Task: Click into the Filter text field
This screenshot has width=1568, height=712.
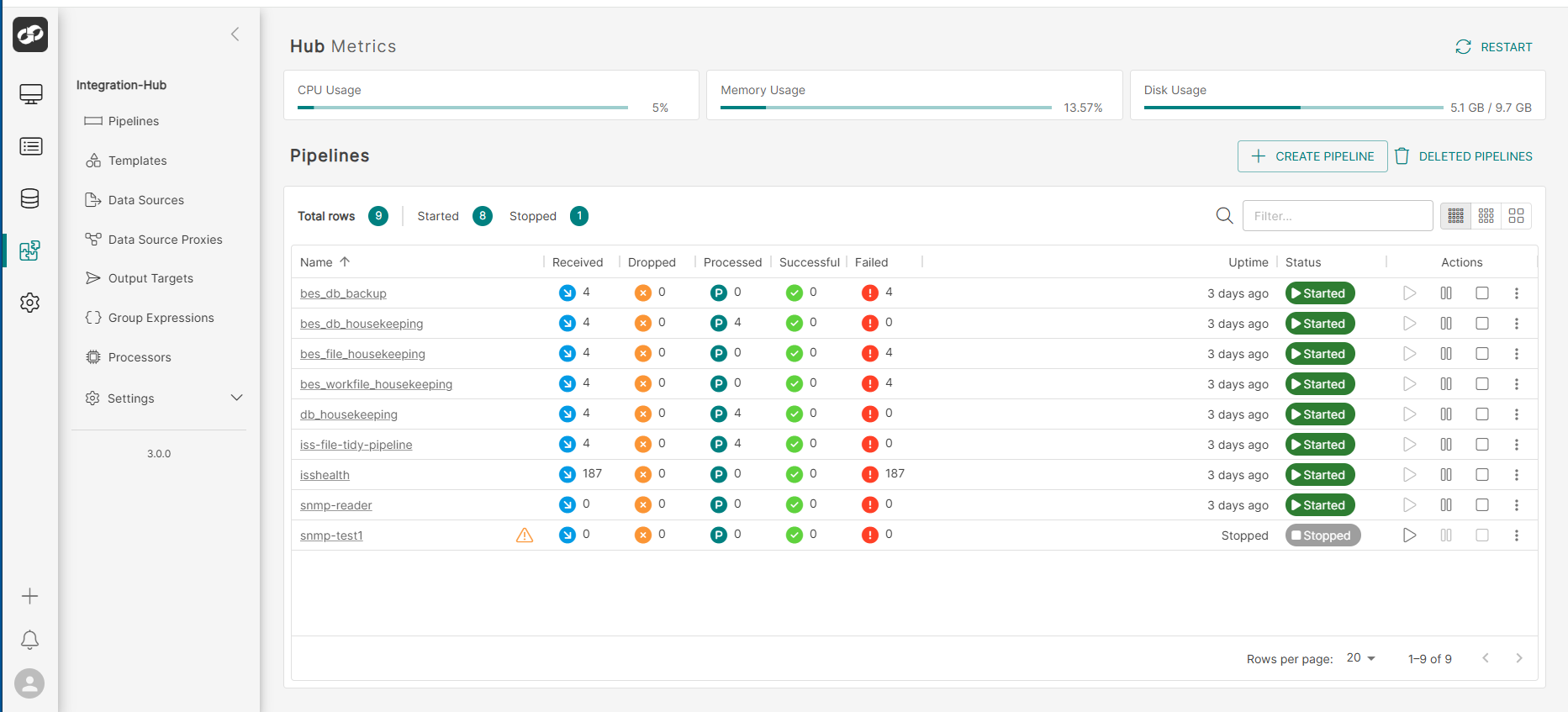Action: 1337,216
